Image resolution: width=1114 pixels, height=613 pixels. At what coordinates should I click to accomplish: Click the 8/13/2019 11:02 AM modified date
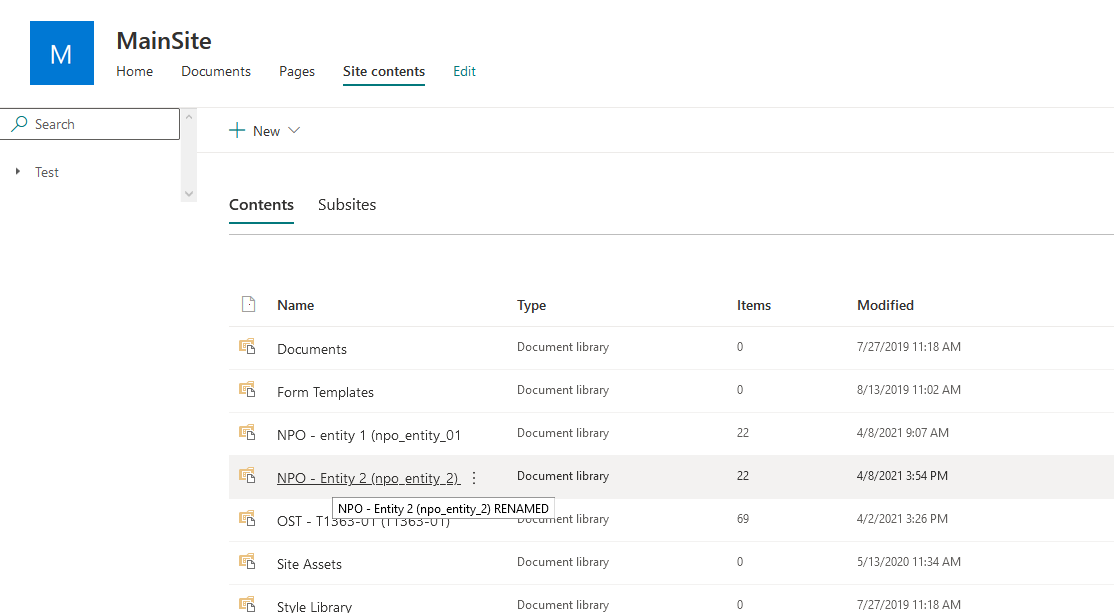click(x=909, y=389)
